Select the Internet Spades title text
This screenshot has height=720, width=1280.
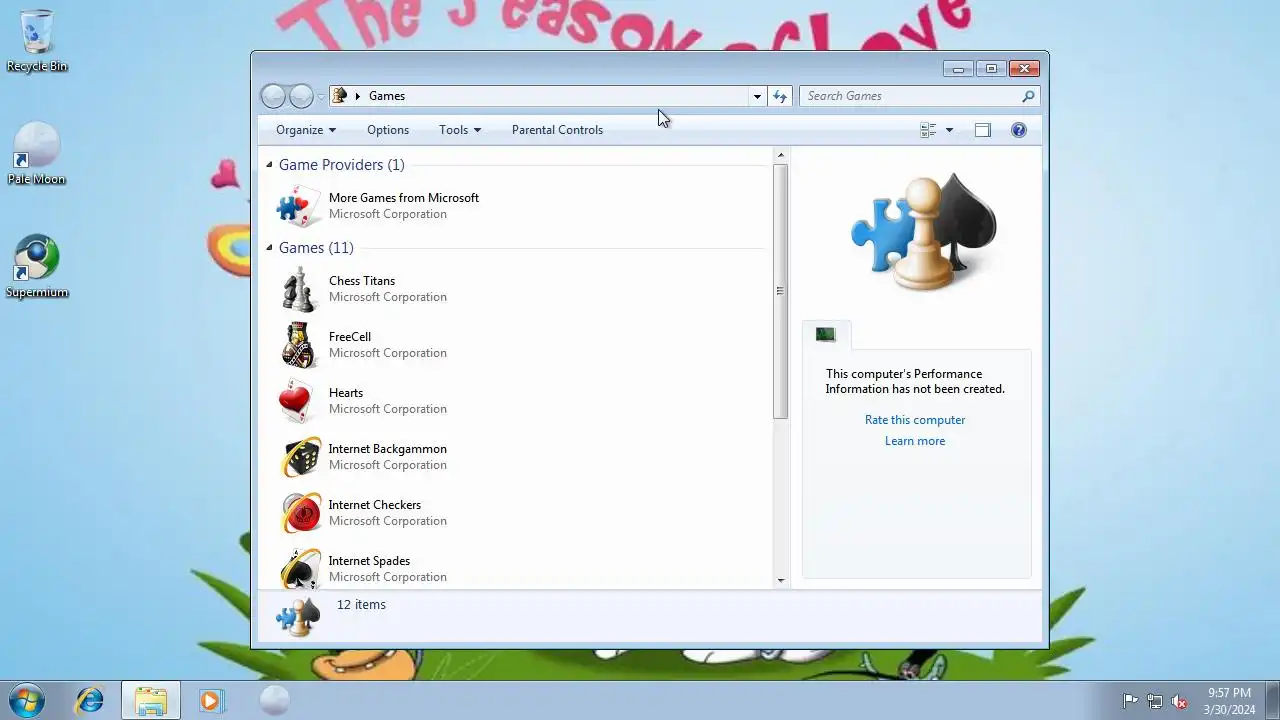(369, 561)
